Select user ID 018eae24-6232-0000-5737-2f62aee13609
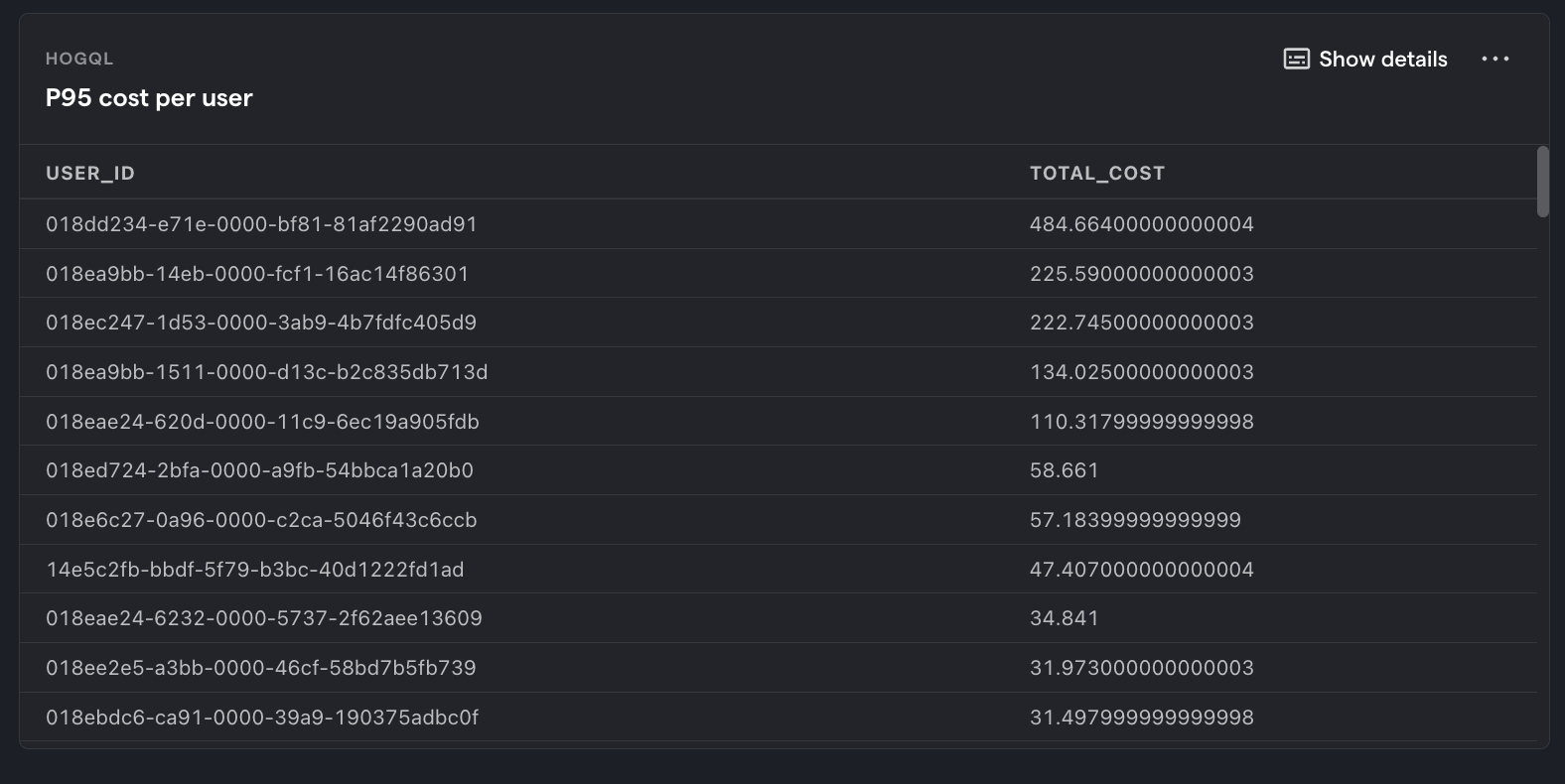Screen dimensions: 1565x784 [x=264, y=618]
